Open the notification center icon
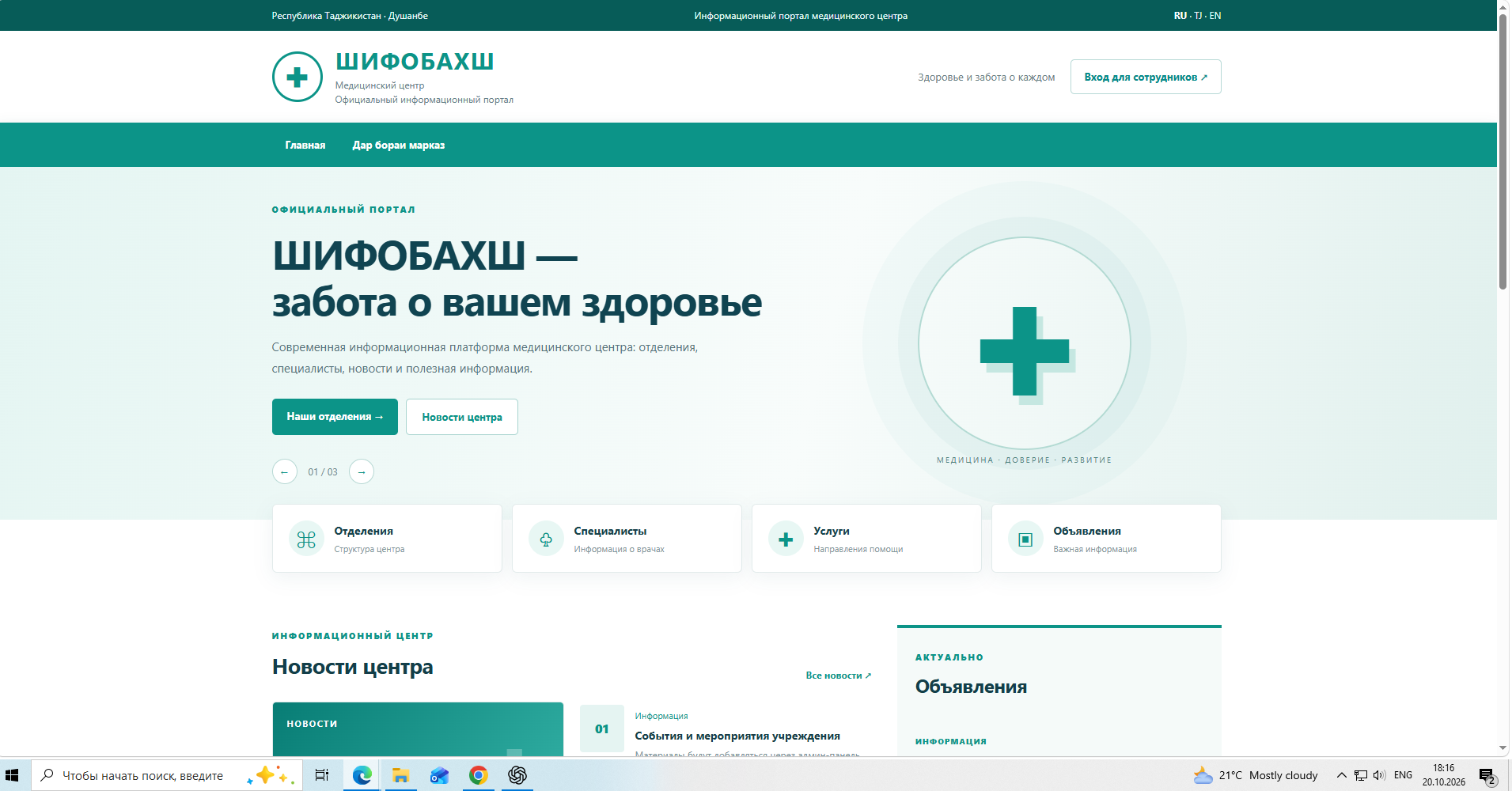This screenshot has width=1512, height=791. [1487, 777]
